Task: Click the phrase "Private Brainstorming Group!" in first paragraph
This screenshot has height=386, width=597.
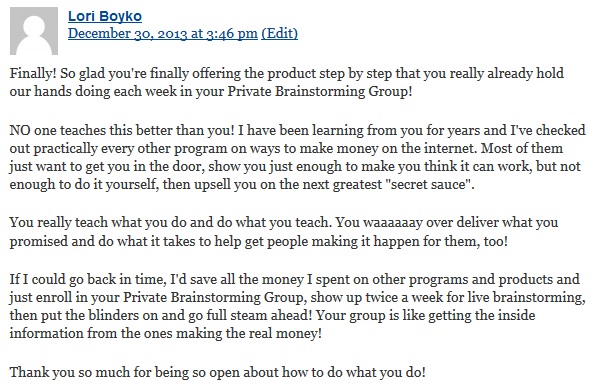Action: [320, 91]
